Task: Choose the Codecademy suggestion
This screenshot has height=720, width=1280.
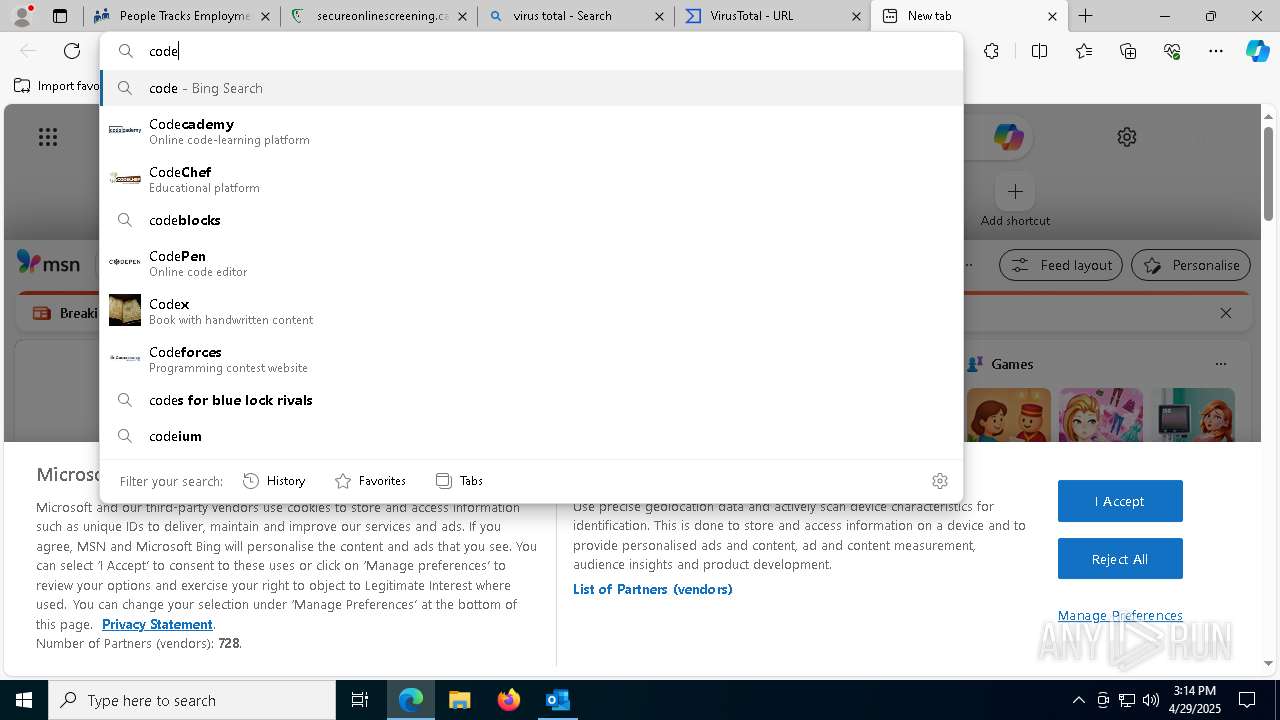Action: pos(531,131)
